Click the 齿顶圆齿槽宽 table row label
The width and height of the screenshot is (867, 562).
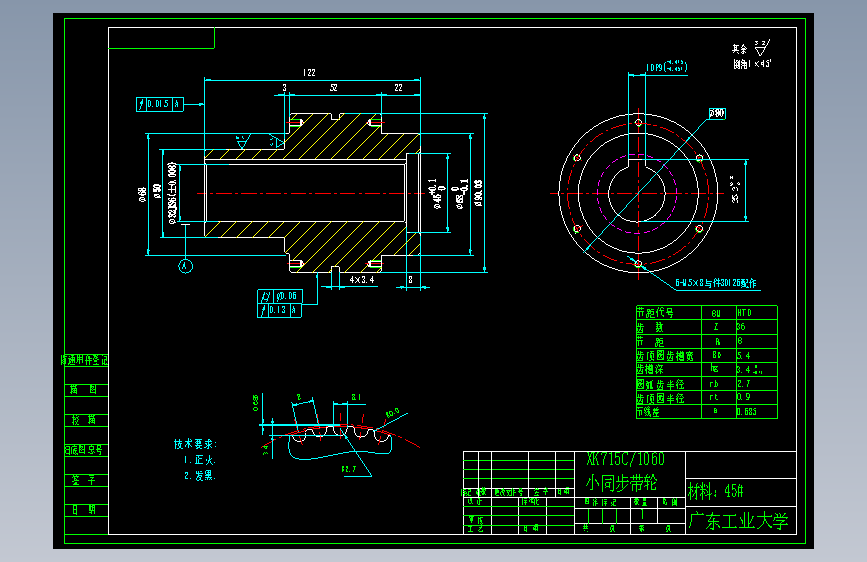tap(665, 356)
